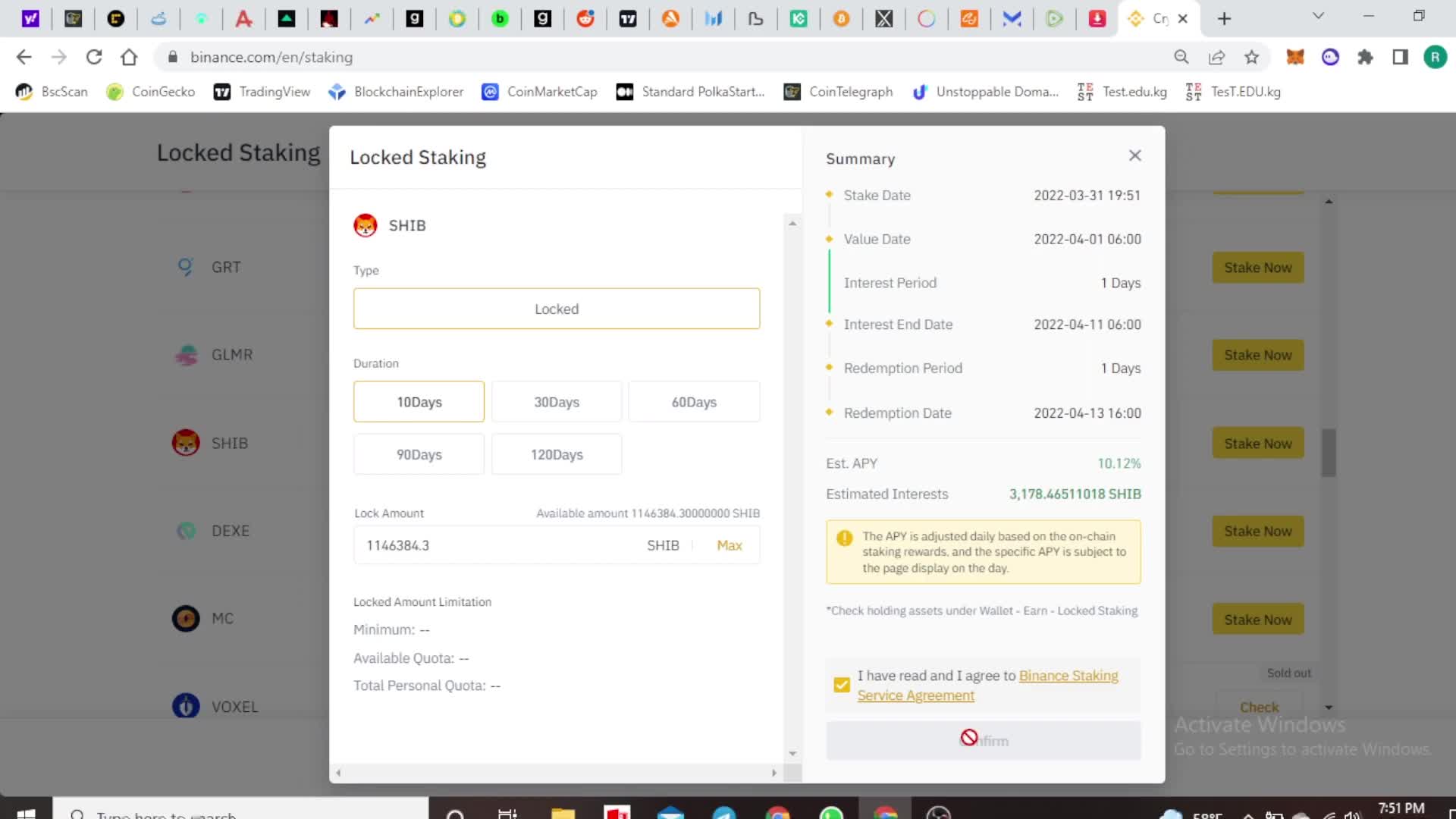
Task: Open the zoom magnifier in address bar
Action: click(x=1181, y=57)
